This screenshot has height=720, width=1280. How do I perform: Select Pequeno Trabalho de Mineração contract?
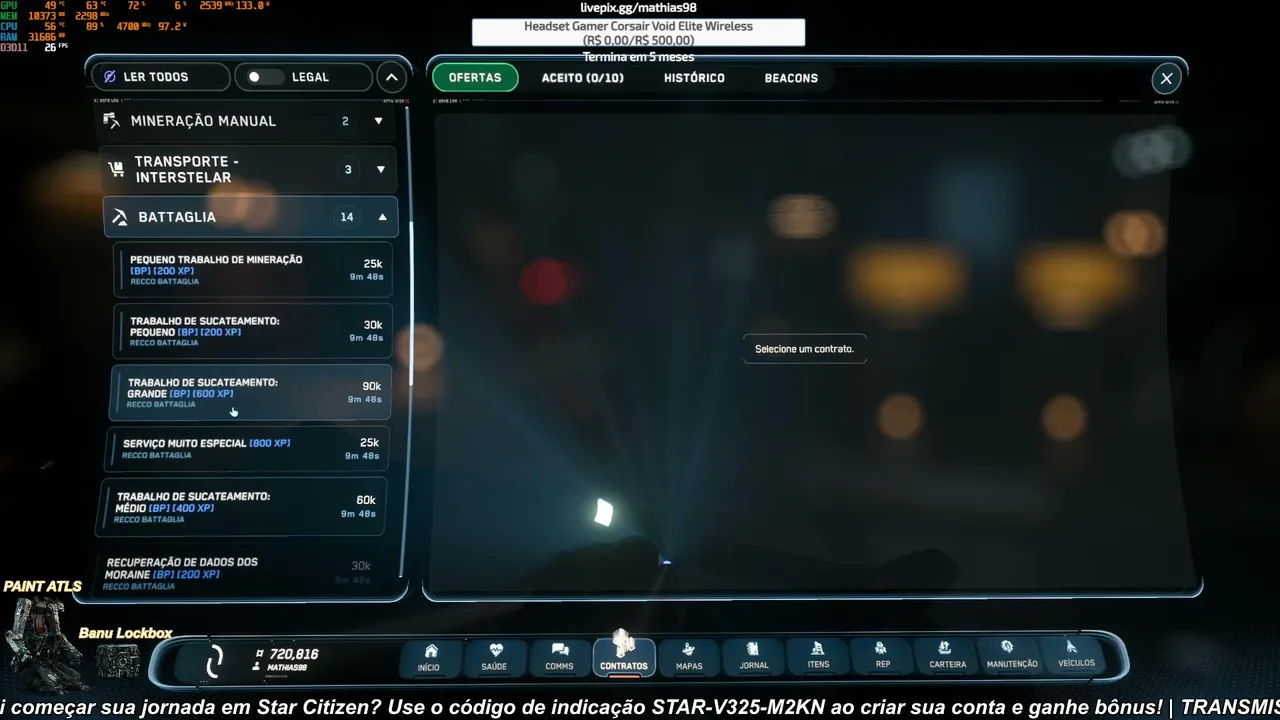253,270
